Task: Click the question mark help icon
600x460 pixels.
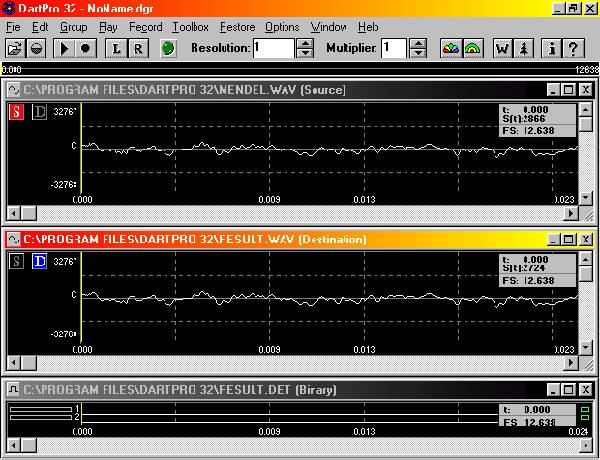Action: [x=573, y=48]
